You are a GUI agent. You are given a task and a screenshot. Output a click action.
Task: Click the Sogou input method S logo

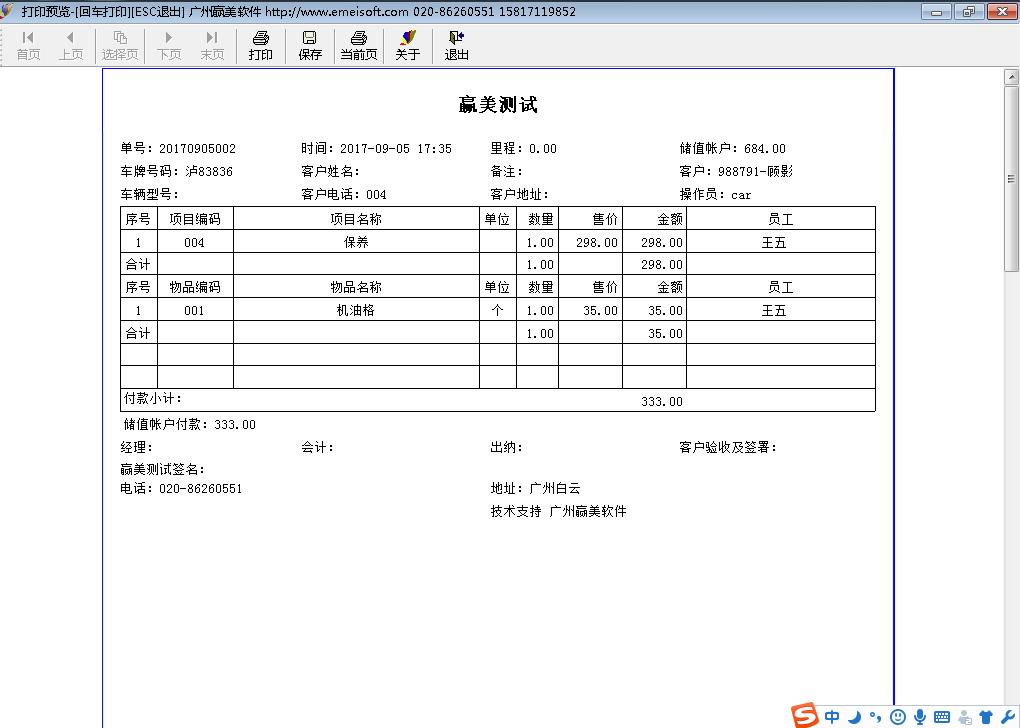click(805, 716)
